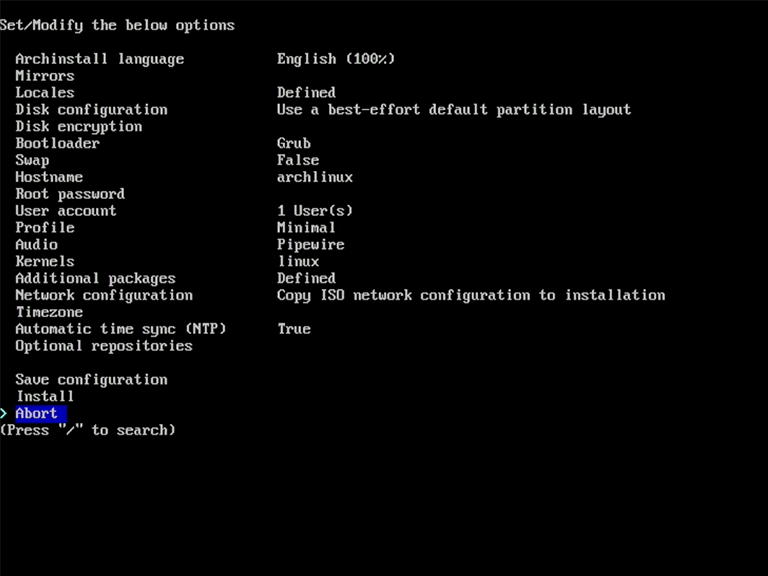
Task: Toggle the Swap setting
Action: coord(32,160)
